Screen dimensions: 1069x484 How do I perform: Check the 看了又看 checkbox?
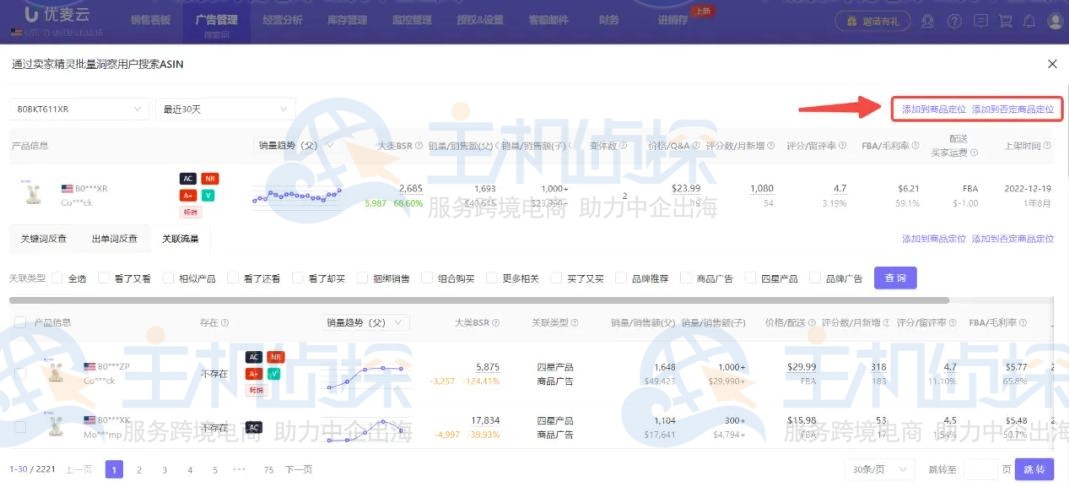click(x=103, y=278)
